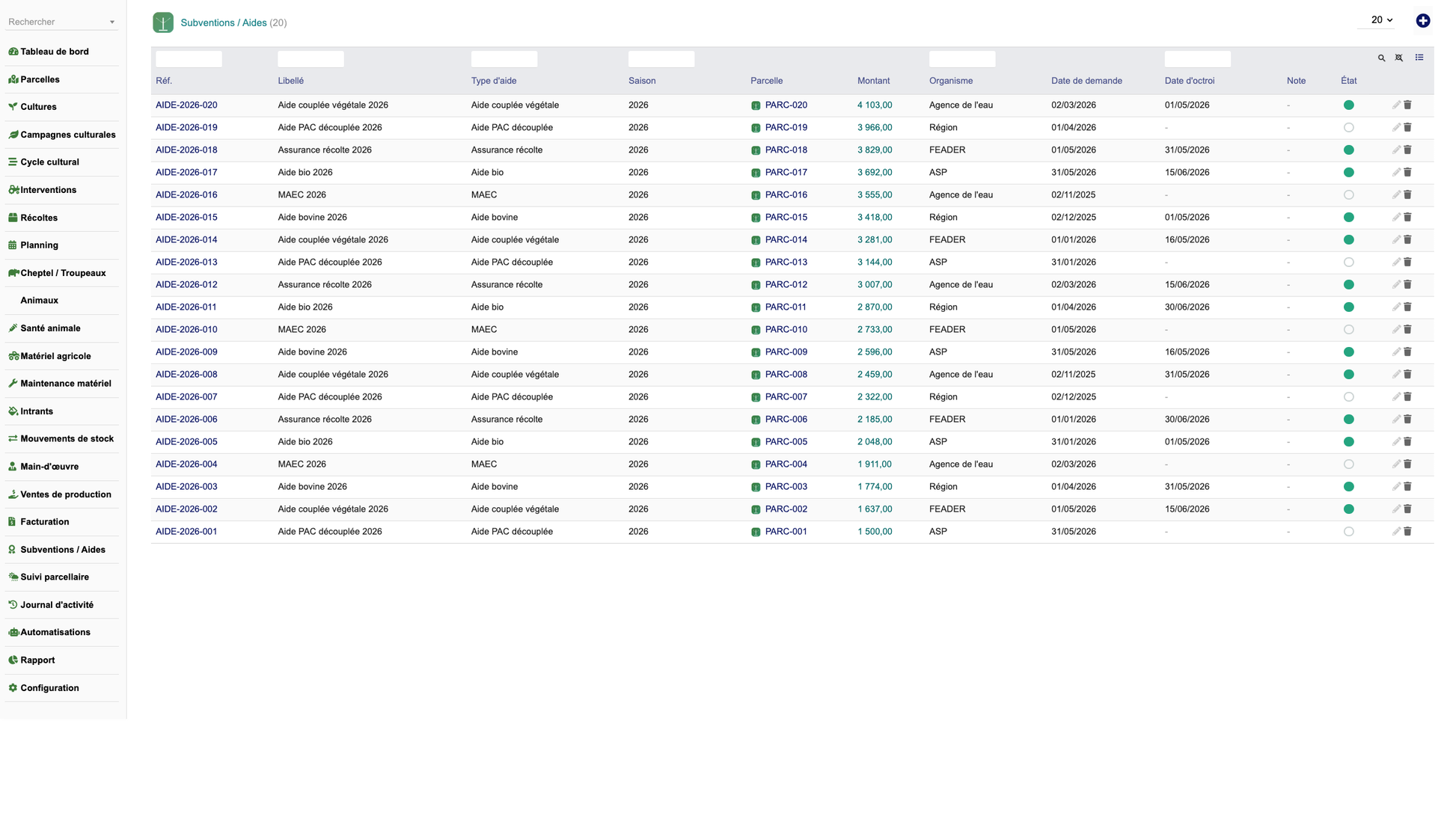The width and height of the screenshot is (1456, 819).
Task: Click edit pencil for AIDE-2026-014
Action: pos(1395,240)
